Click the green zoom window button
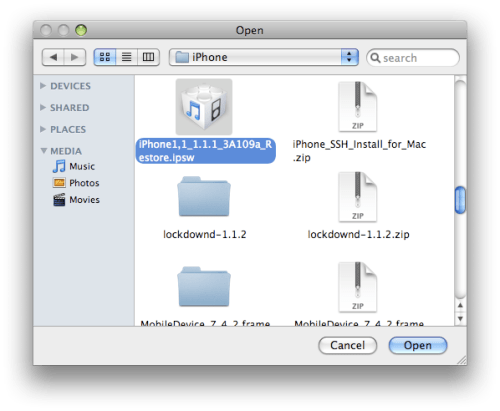 click(x=81, y=30)
